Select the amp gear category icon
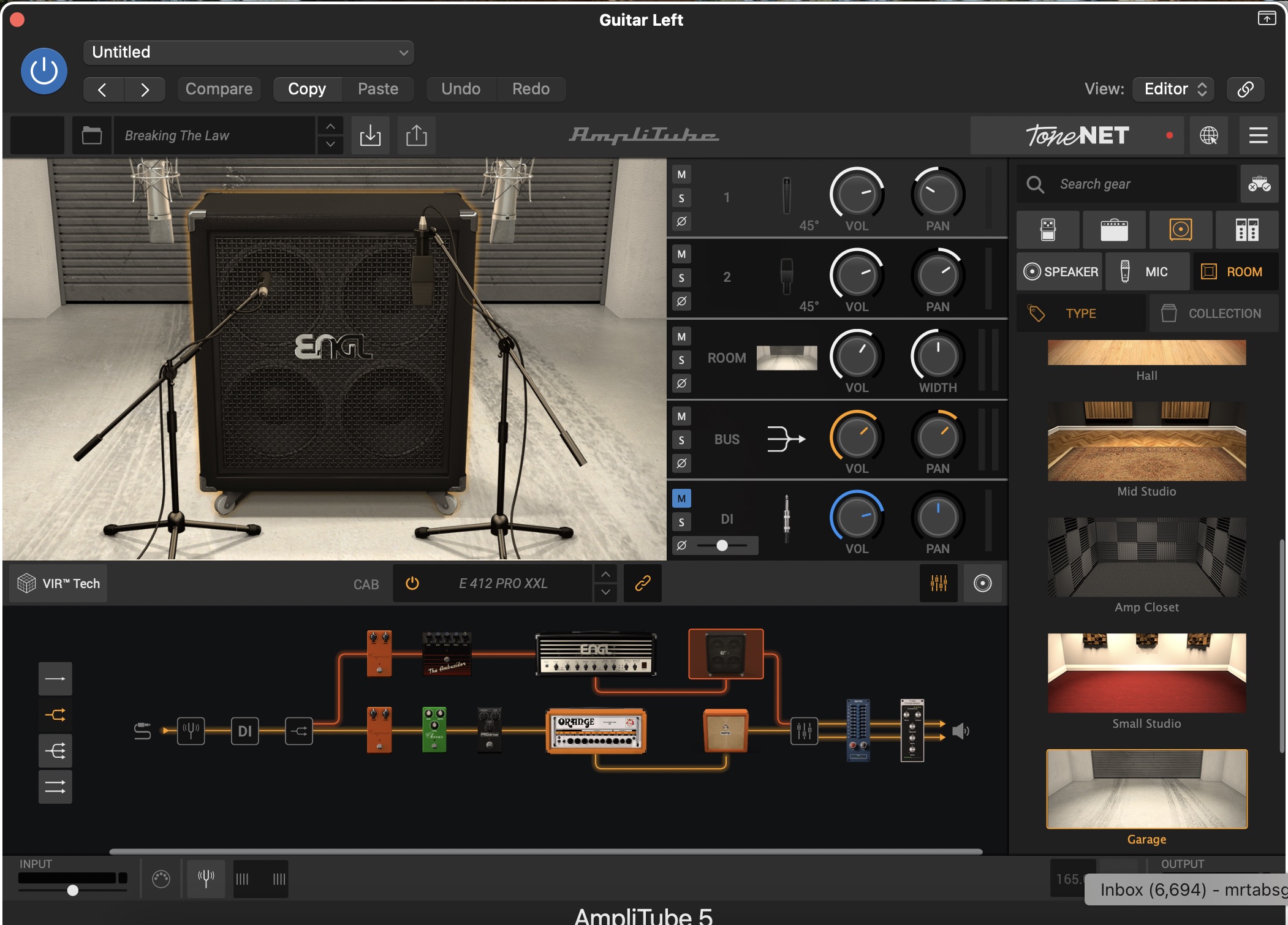 click(x=1115, y=230)
